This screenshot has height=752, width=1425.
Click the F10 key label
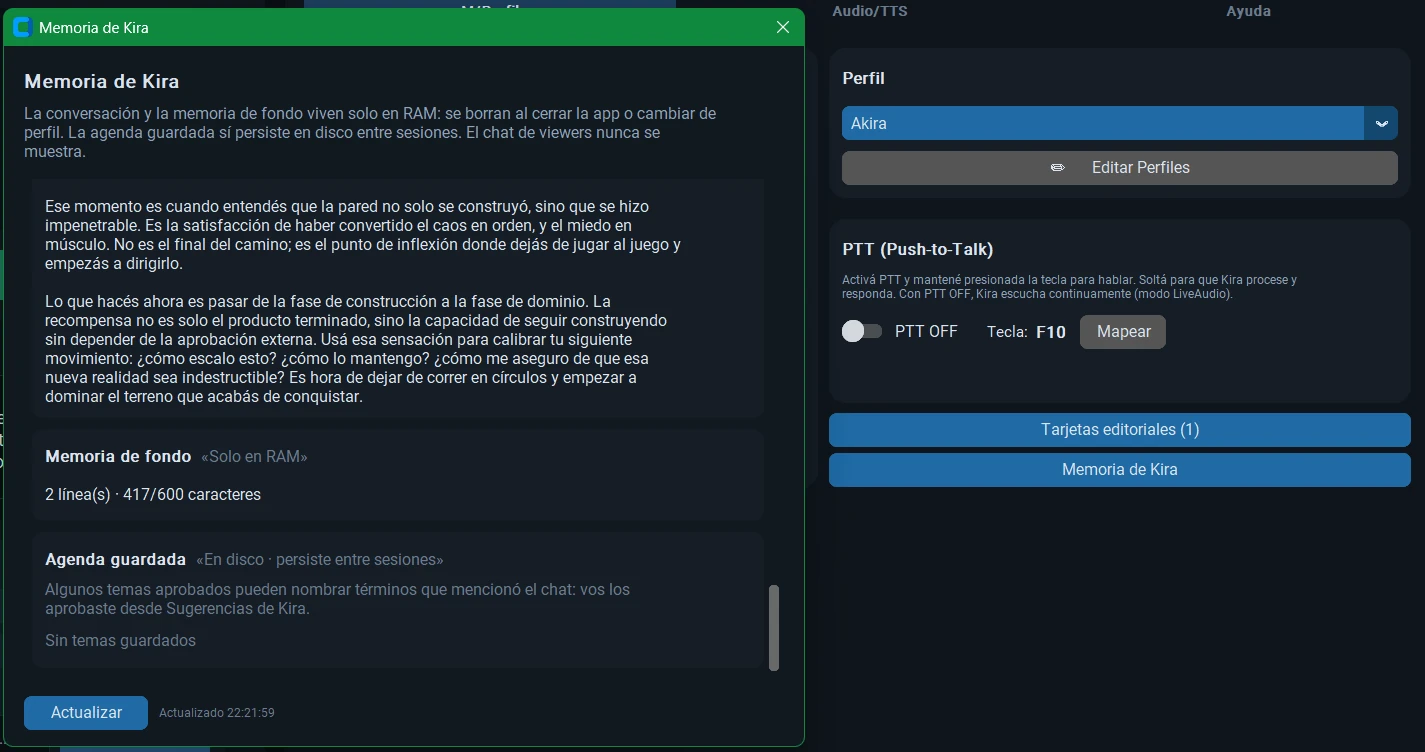[x=1051, y=332]
